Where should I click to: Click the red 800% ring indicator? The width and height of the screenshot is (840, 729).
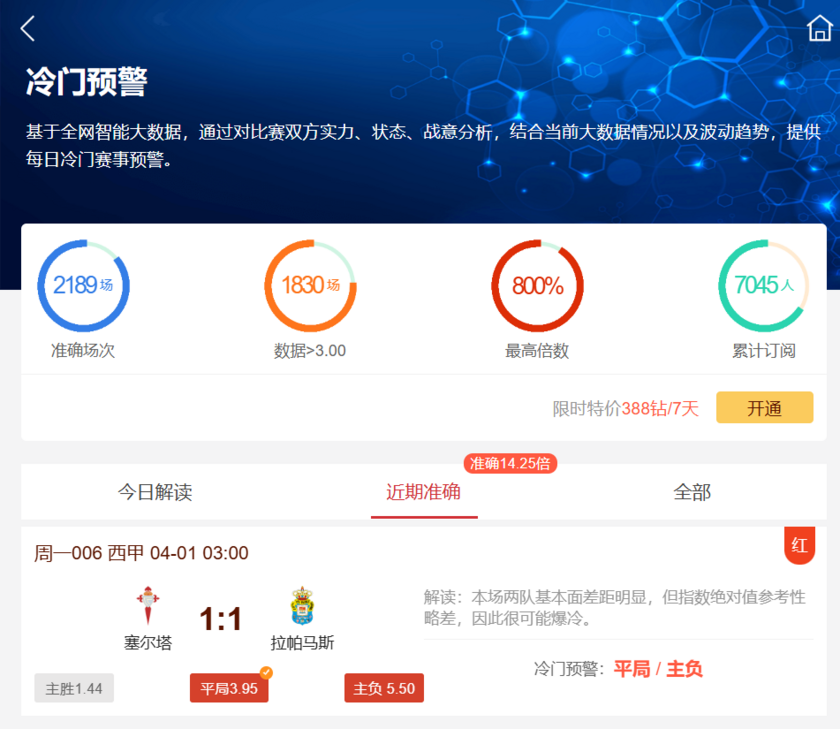click(x=537, y=286)
